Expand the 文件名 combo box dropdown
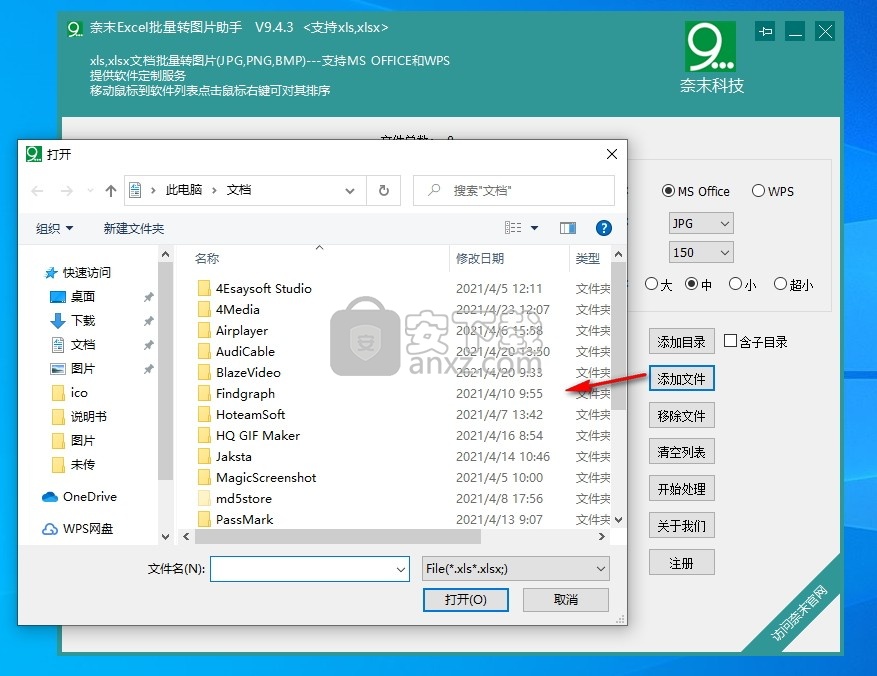This screenshot has width=877, height=676. [x=400, y=570]
